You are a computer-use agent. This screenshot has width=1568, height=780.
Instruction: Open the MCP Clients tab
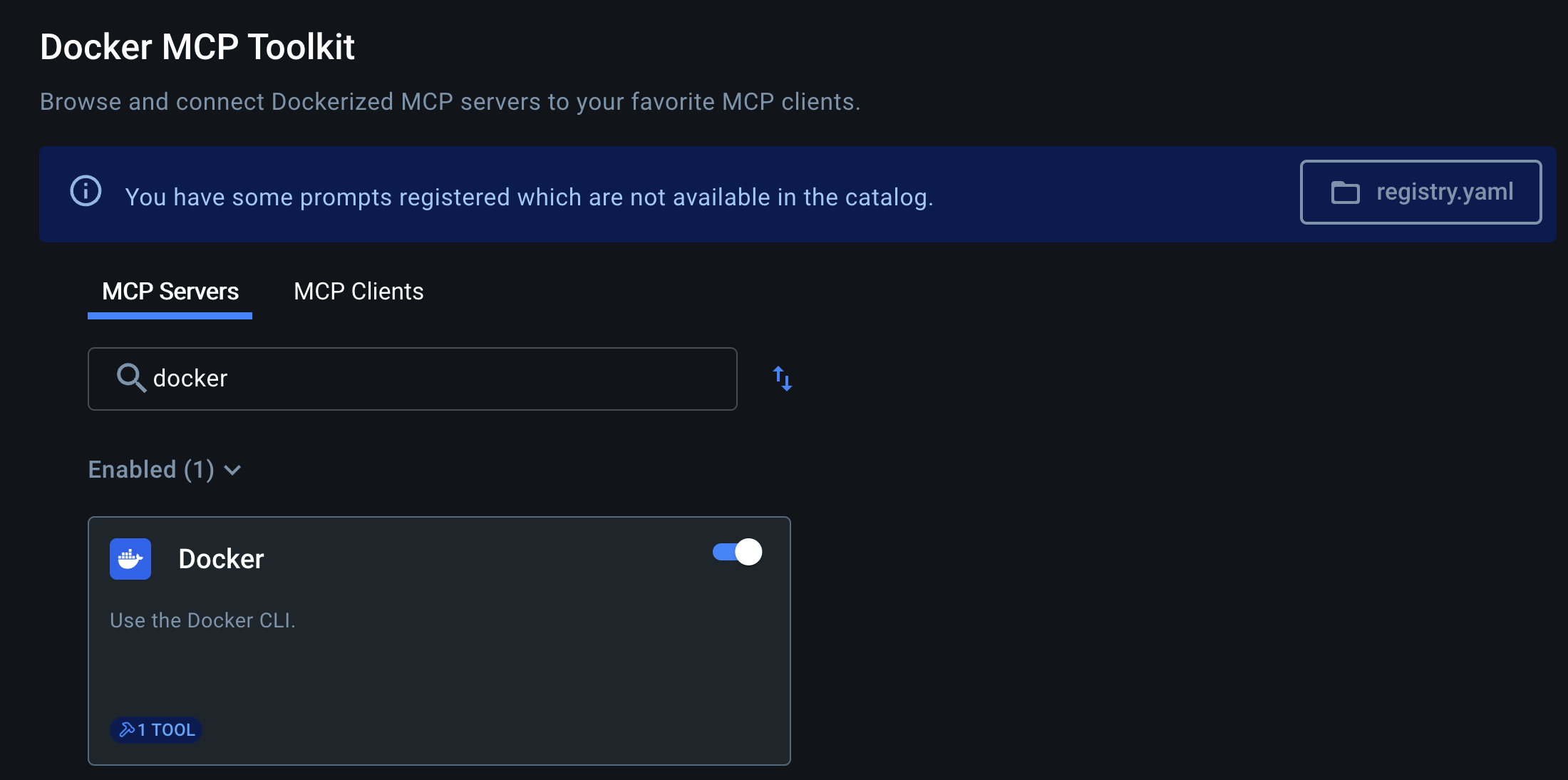click(359, 292)
